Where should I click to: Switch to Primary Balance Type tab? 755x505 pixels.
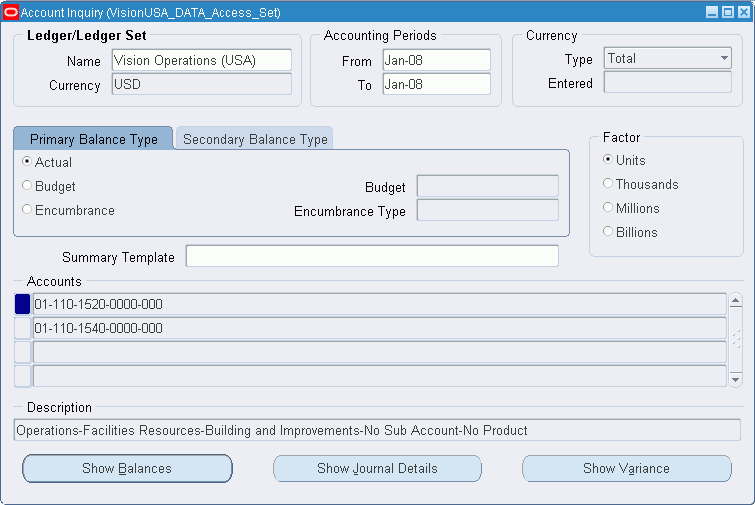pyautogui.click(x=93, y=139)
